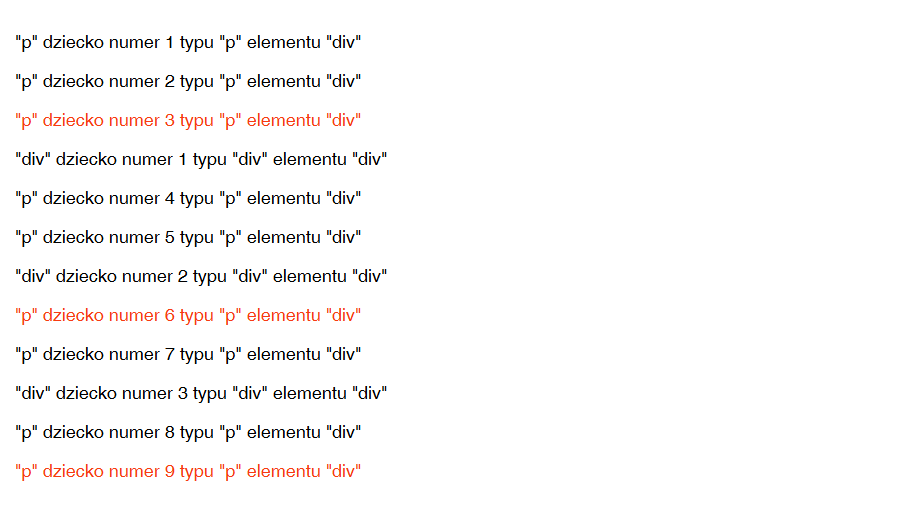Select the paragraph "p" dziecko numer 2

pyautogui.click(x=188, y=82)
